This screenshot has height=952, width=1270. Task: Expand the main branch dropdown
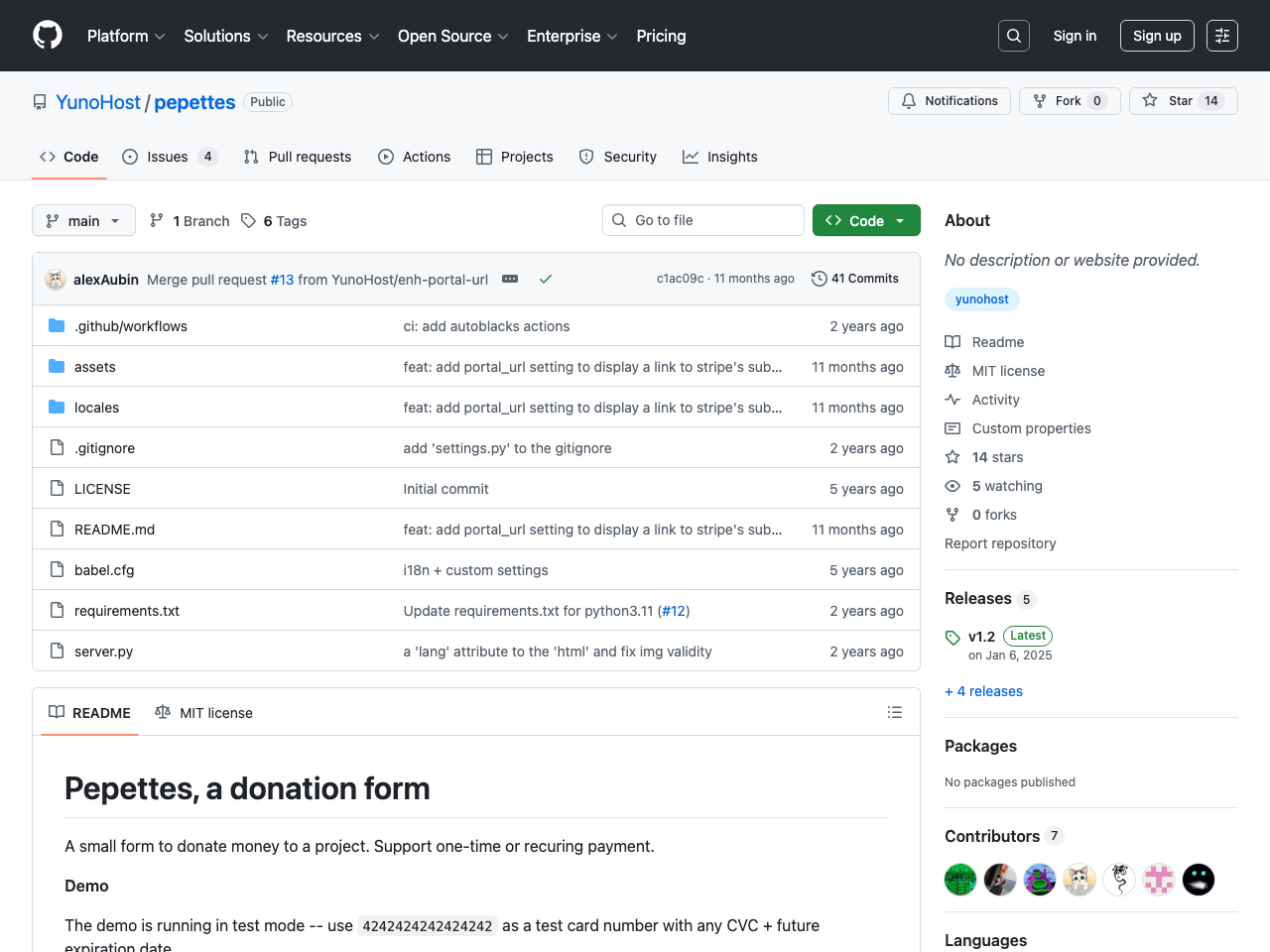[83, 221]
